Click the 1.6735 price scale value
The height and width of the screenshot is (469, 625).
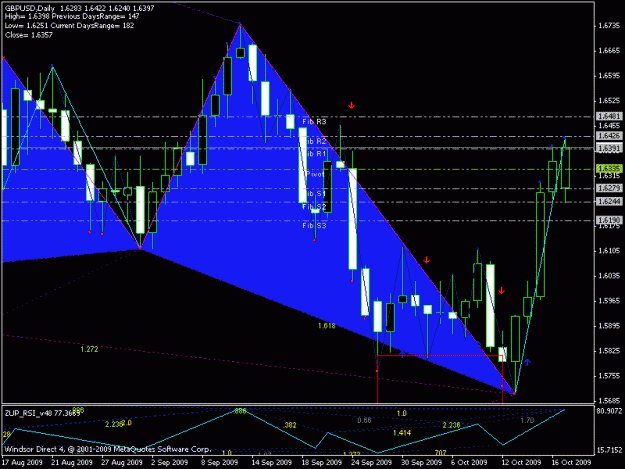pos(609,26)
